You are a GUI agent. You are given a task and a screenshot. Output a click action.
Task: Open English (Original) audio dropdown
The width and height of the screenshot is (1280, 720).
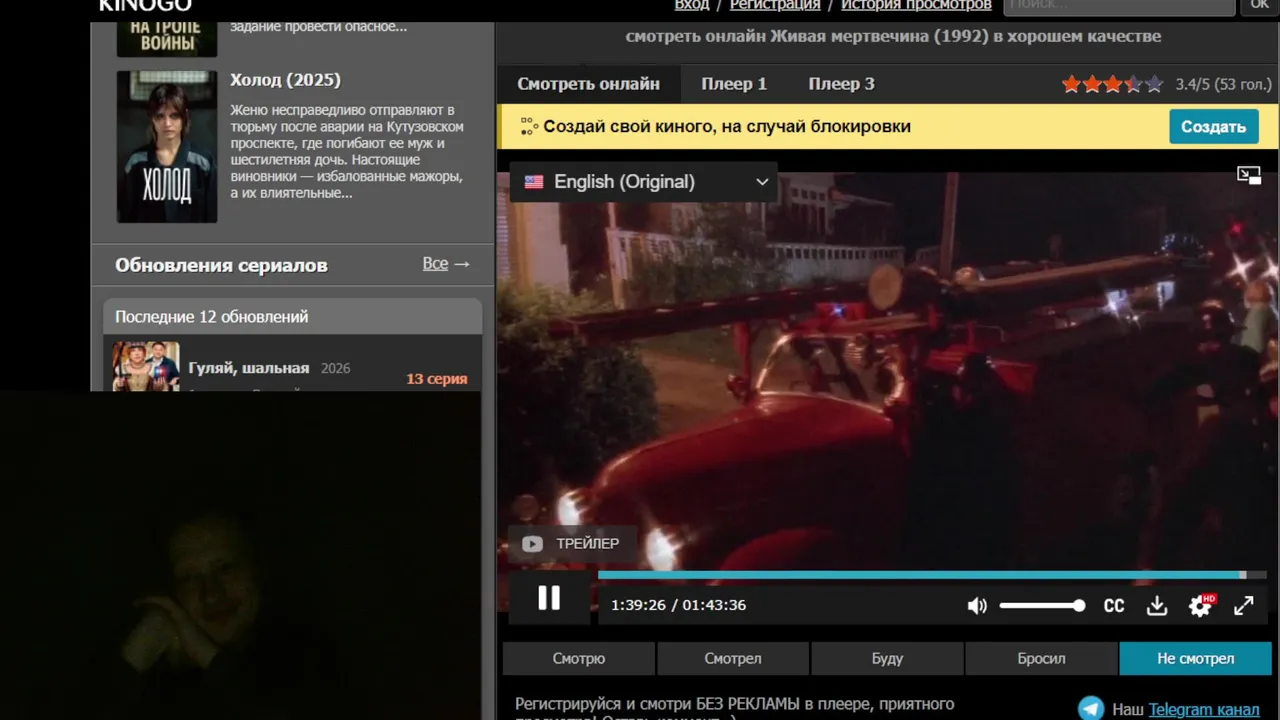click(644, 182)
